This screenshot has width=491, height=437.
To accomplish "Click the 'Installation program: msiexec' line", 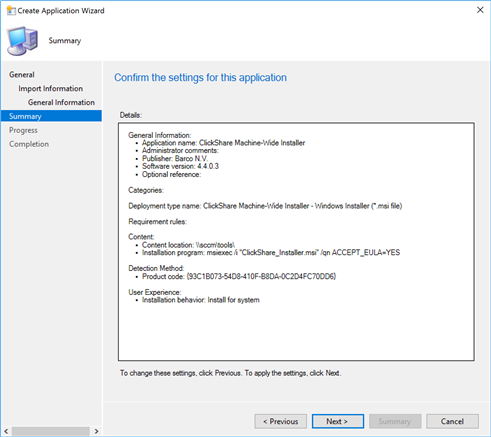I will tap(271, 253).
